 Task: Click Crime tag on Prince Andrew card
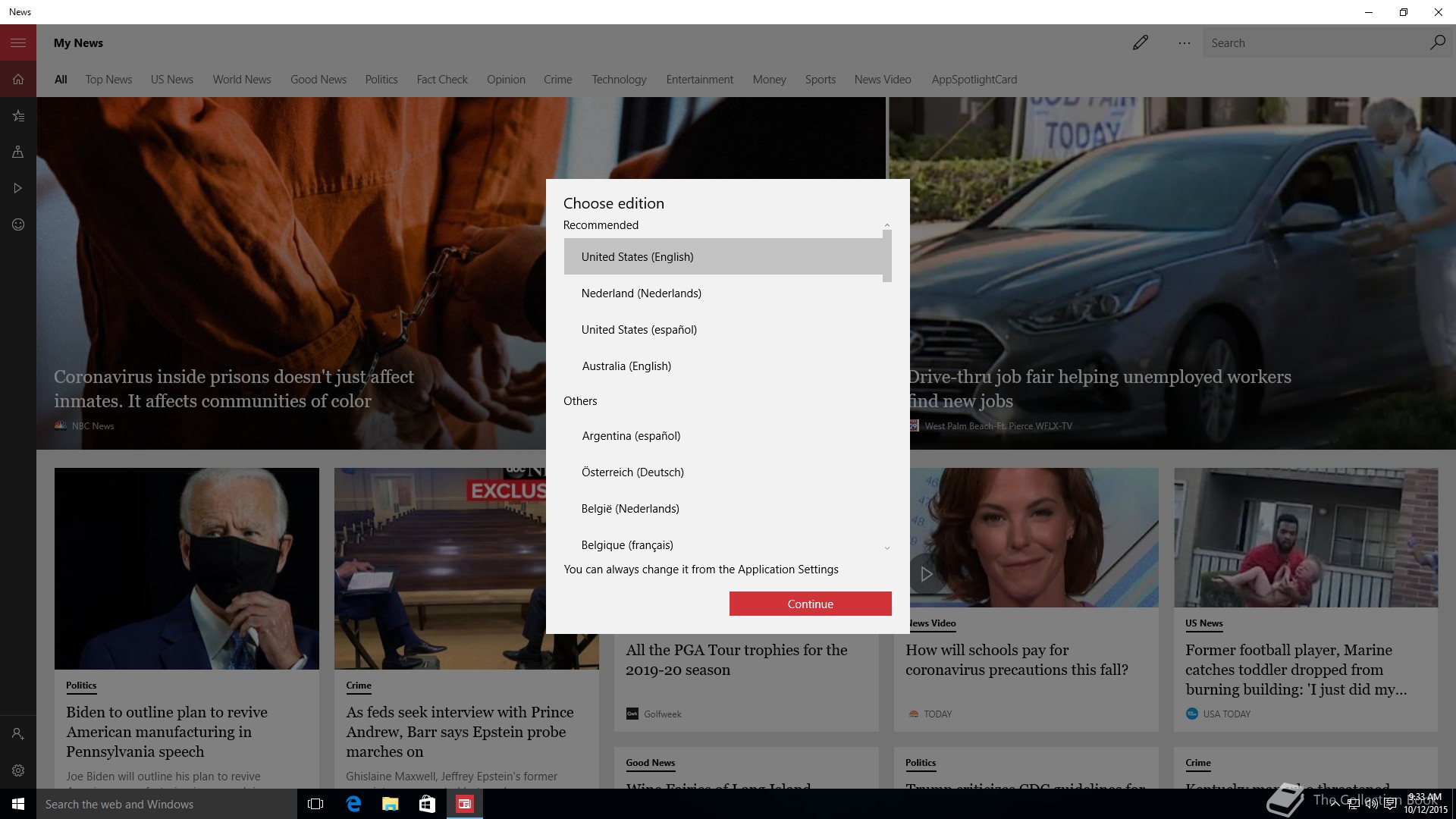[359, 686]
